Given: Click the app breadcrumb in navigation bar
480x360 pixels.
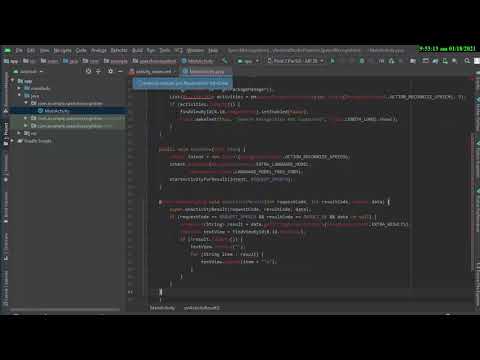Looking at the screenshot, I should (x=11, y=61).
